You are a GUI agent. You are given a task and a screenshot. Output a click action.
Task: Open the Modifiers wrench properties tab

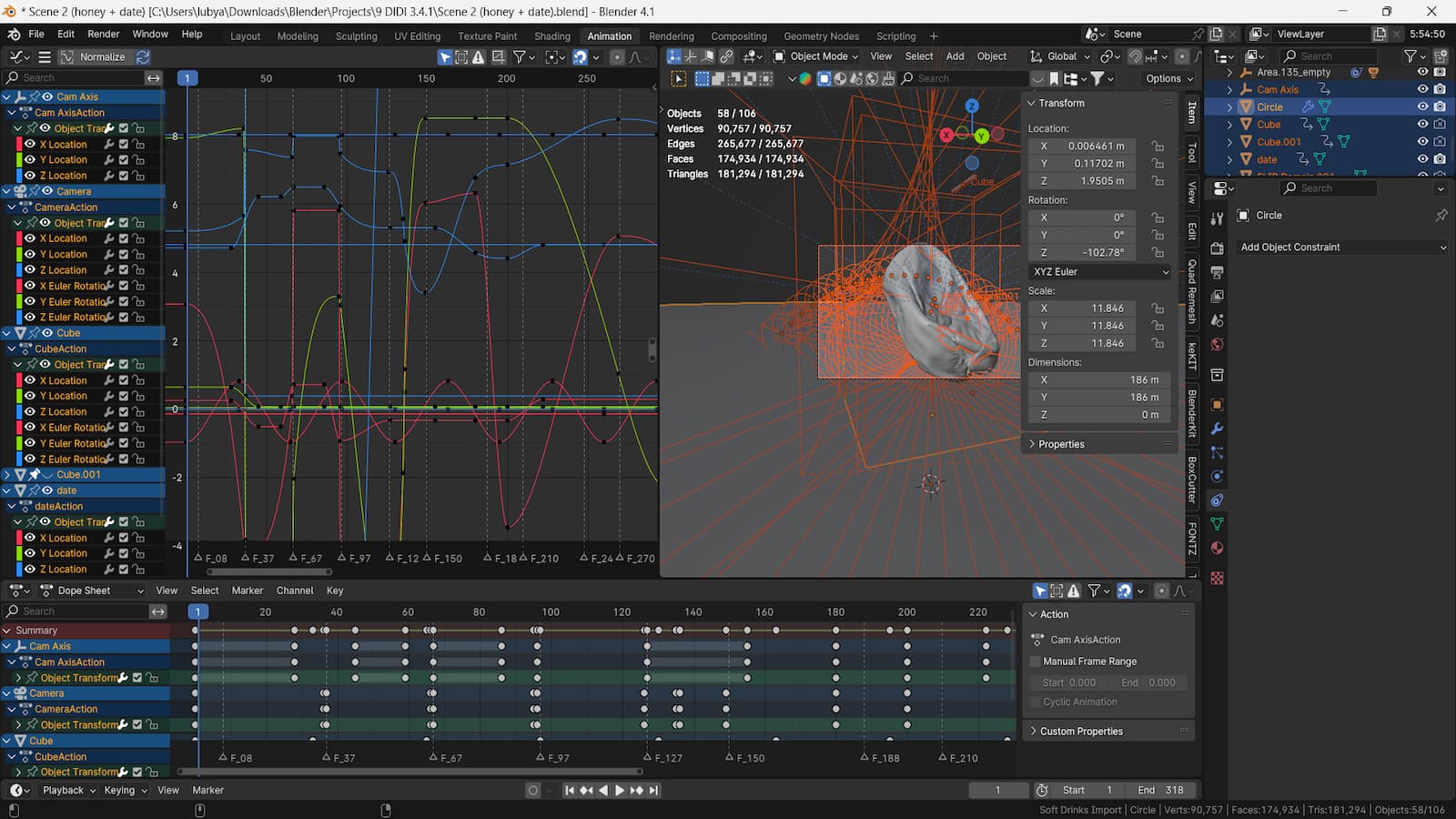1217,429
